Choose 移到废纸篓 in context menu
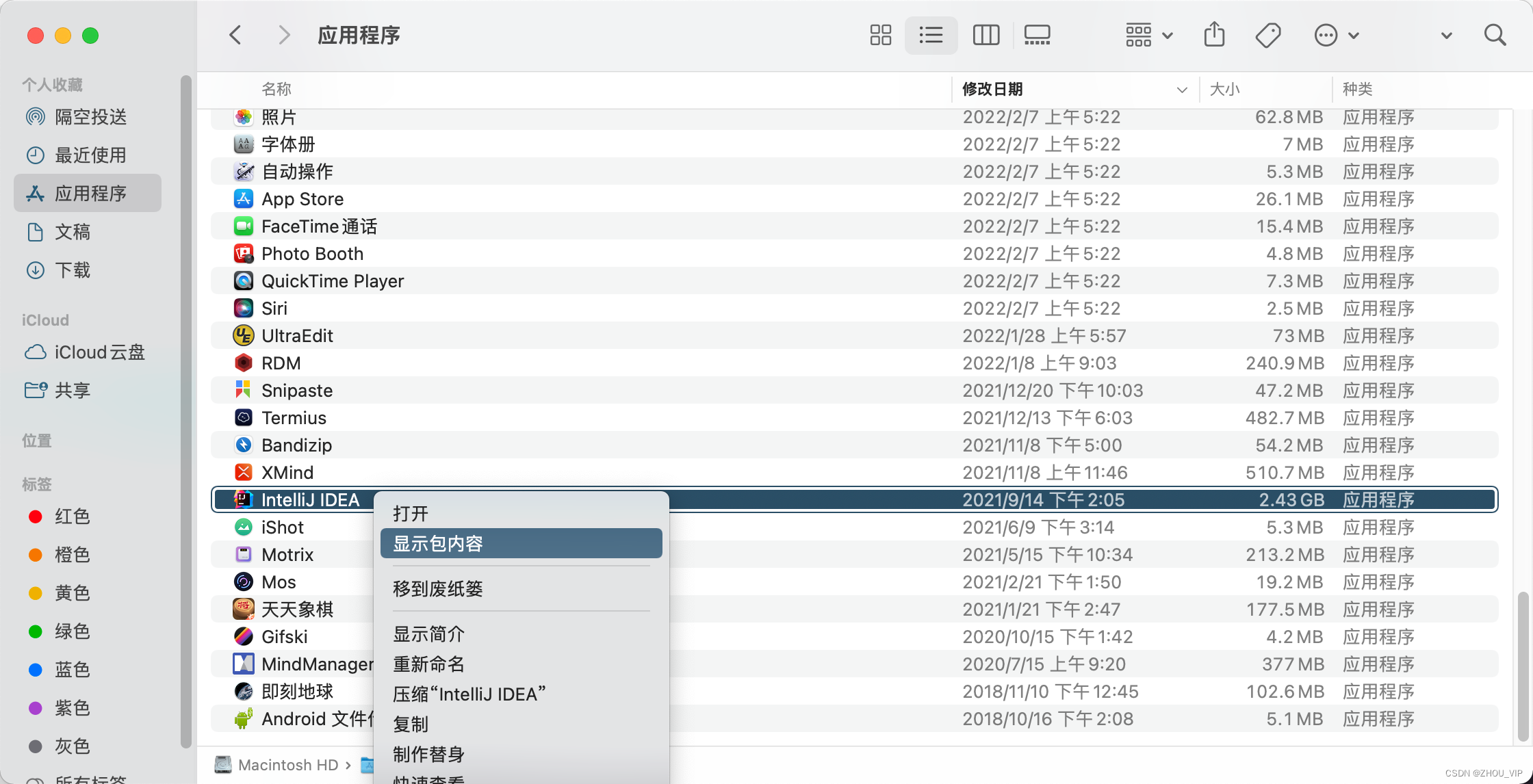 point(438,588)
